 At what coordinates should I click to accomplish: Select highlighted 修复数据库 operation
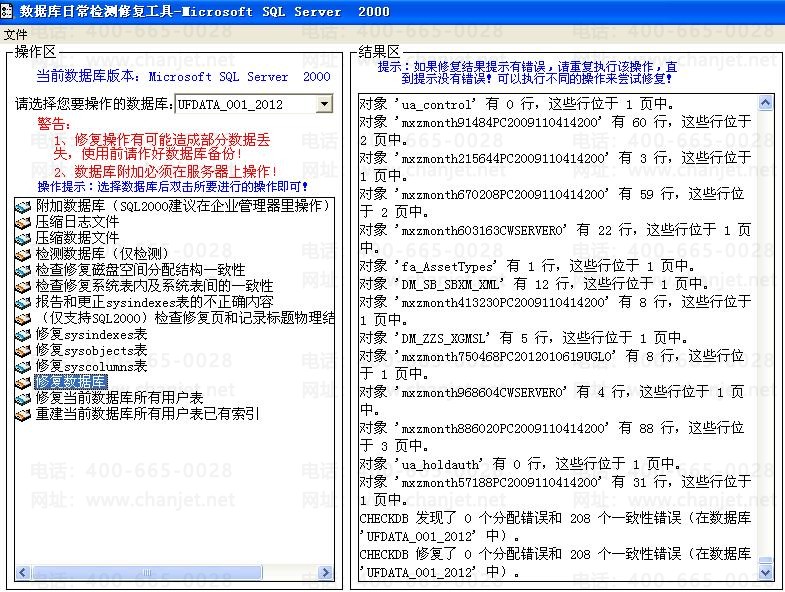[x=71, y=382]
